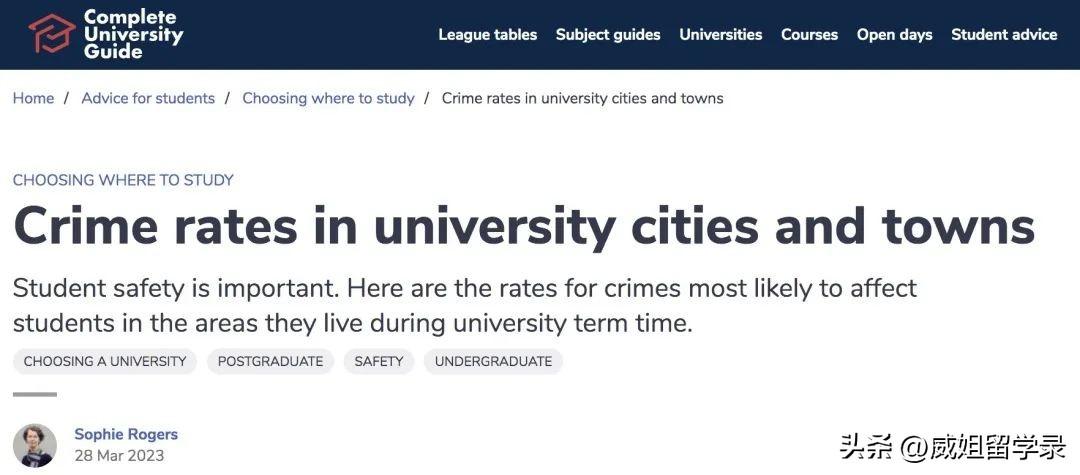The height and width of the screenshot is (475, 1080).
Task: Click the CHOOSING WHERE TO STUDY category label
Action: [123, 180]
